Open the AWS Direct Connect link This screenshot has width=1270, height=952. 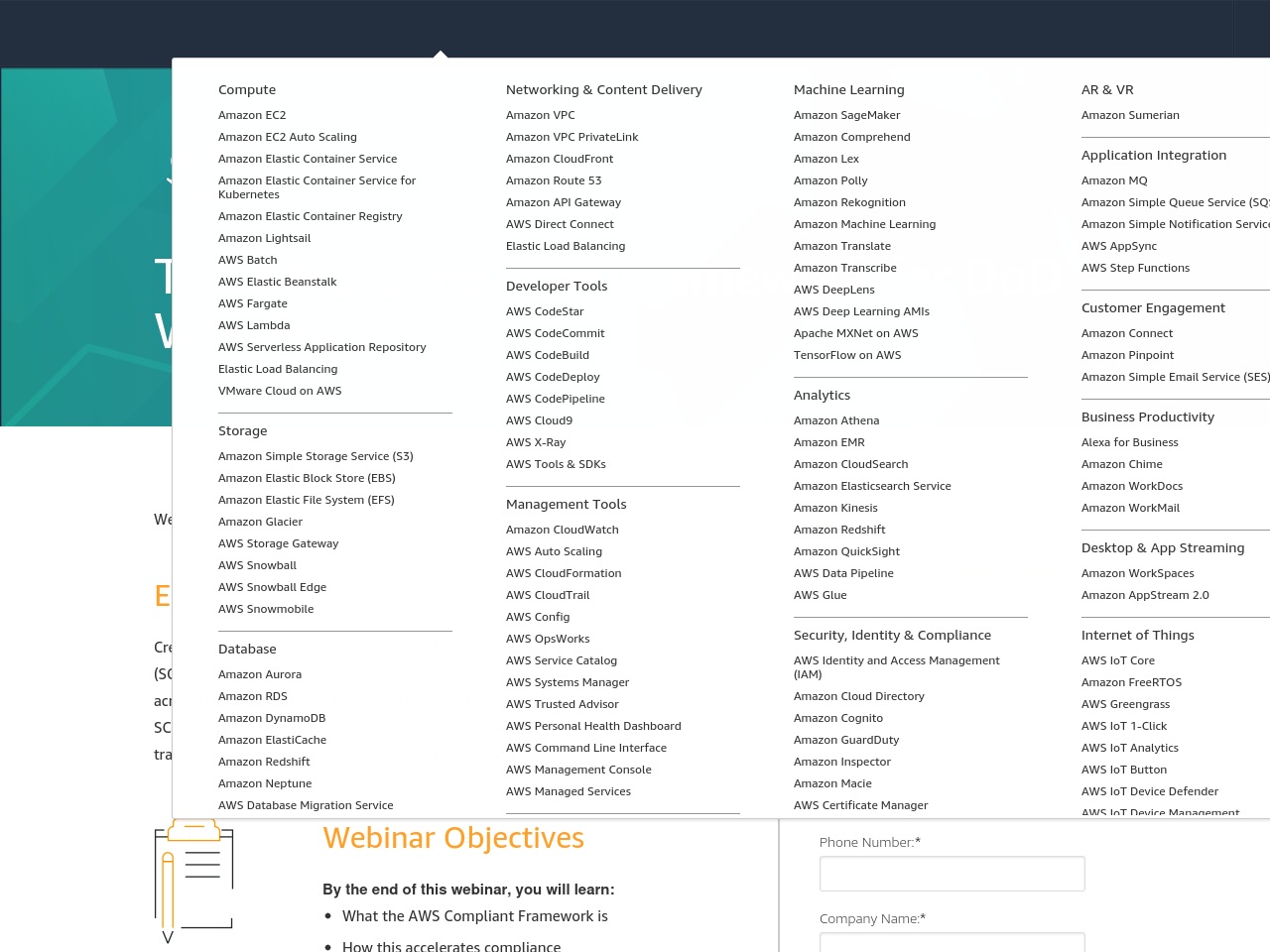(561, 224)
